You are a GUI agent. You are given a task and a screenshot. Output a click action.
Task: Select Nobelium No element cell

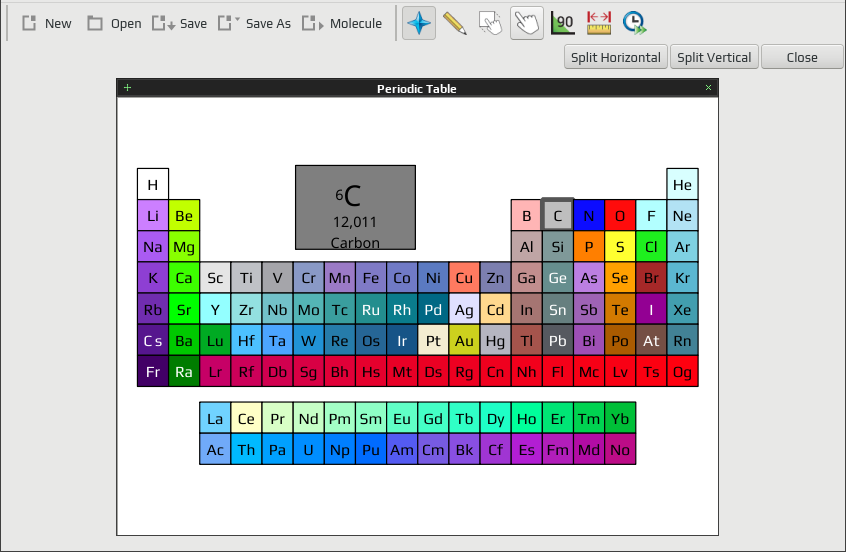[x=620, y=449]
